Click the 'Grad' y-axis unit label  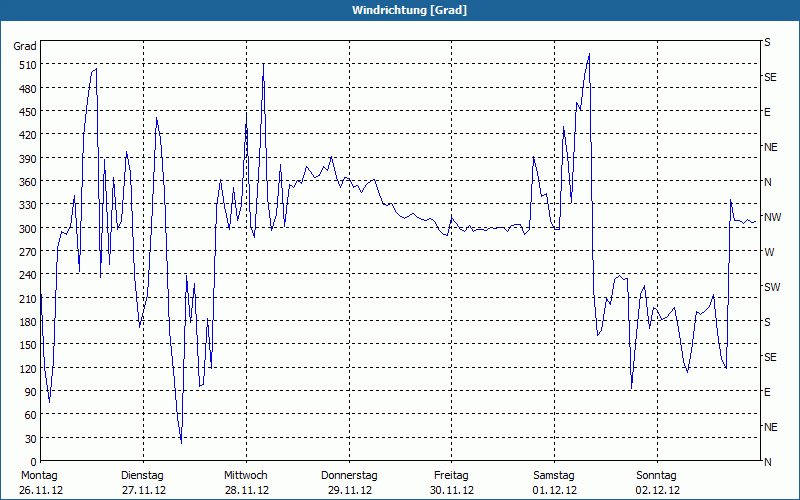24,46
